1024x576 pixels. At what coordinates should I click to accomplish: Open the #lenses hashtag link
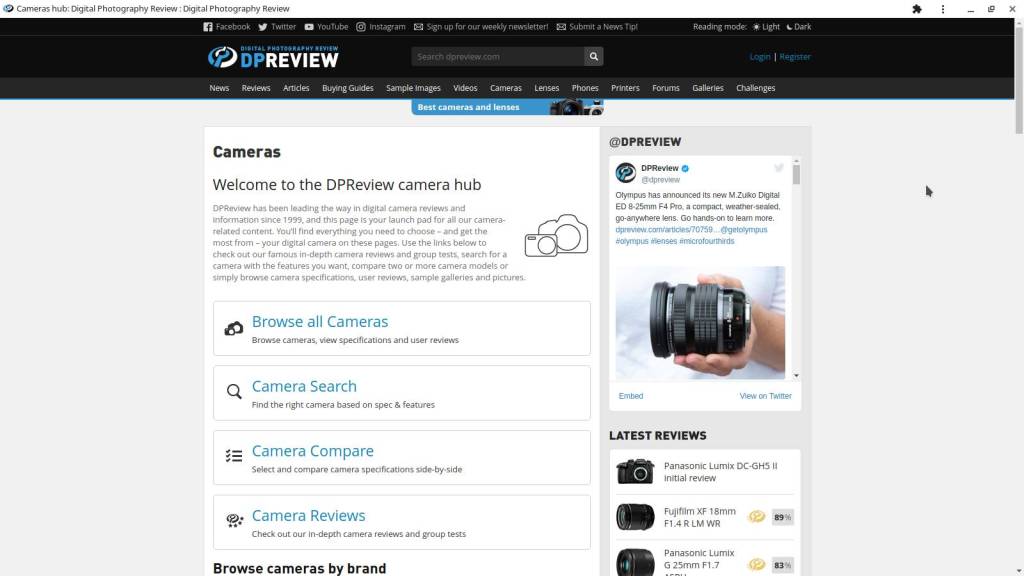click(664, 241)
